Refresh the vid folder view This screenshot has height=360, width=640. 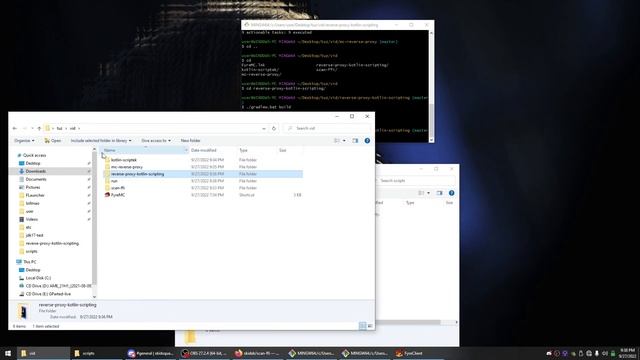(274, 129)
